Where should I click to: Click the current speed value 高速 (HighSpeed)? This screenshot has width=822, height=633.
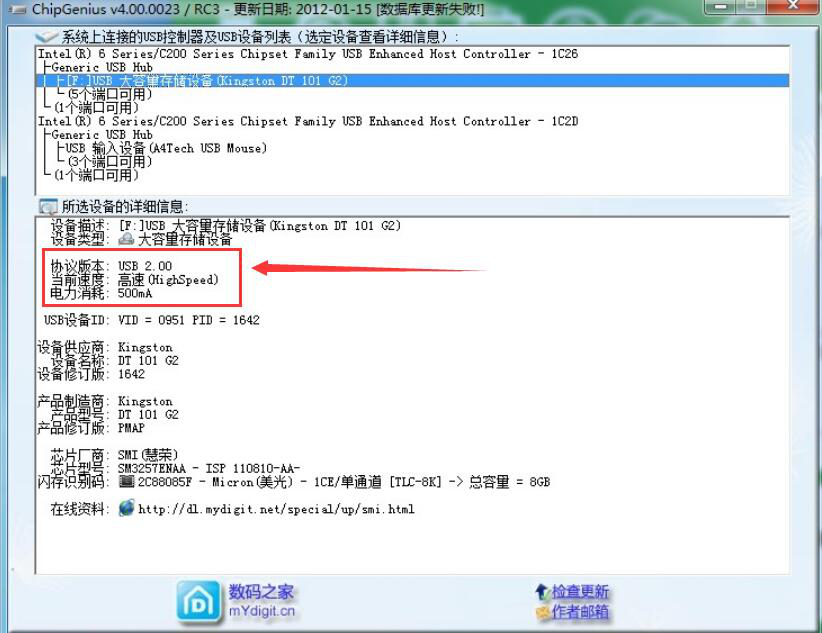(x=168, y=280)
